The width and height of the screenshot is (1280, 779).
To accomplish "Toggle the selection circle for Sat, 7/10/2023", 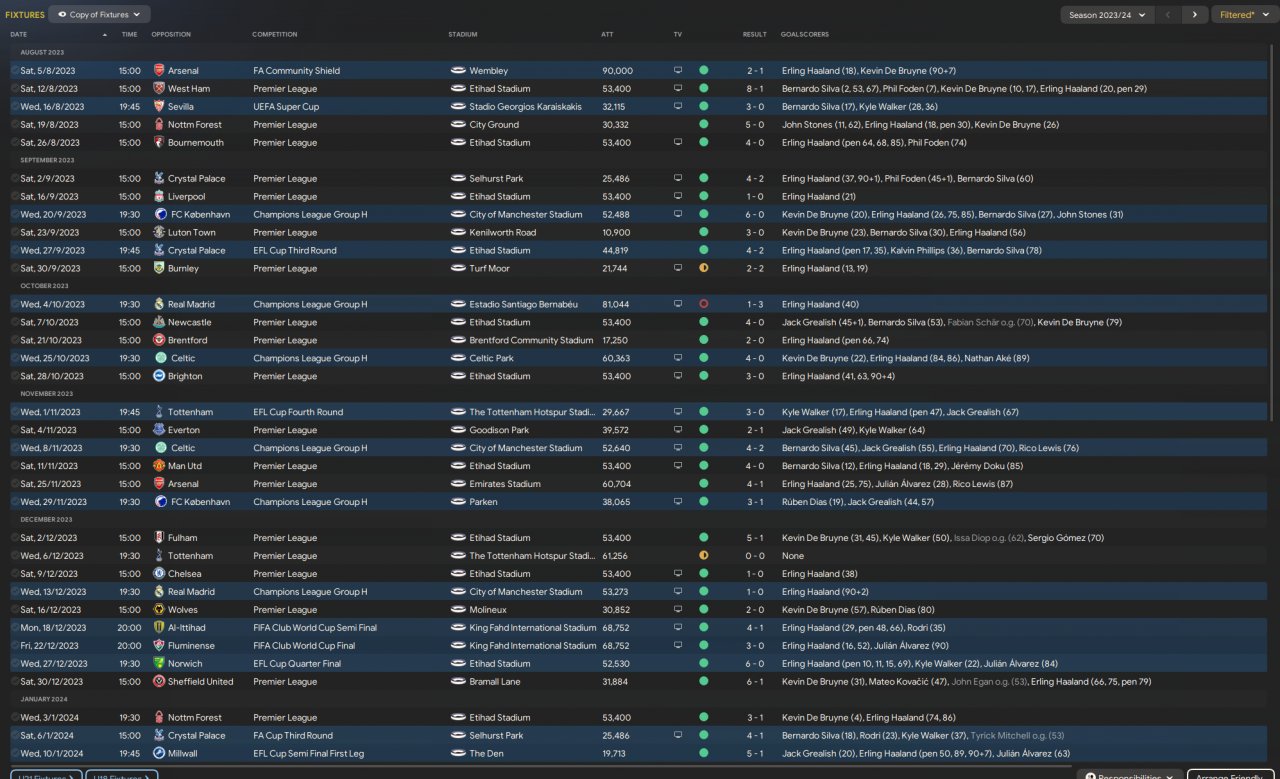I will [15, 323].
